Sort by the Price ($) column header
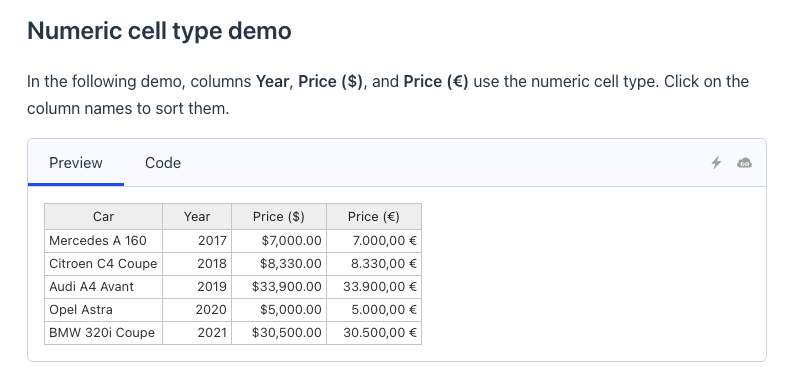The height and width of the screenshot is (378, 787). point(279,217)
